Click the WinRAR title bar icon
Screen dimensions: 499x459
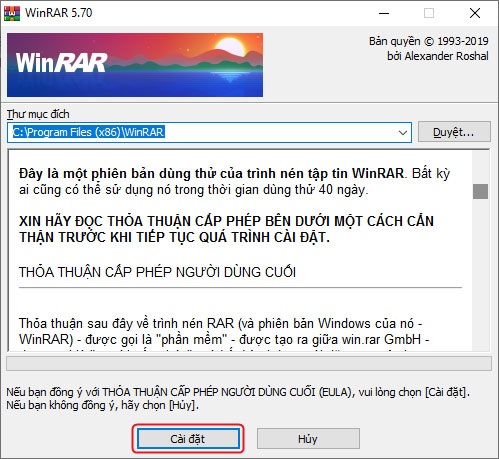pos(12,13)
